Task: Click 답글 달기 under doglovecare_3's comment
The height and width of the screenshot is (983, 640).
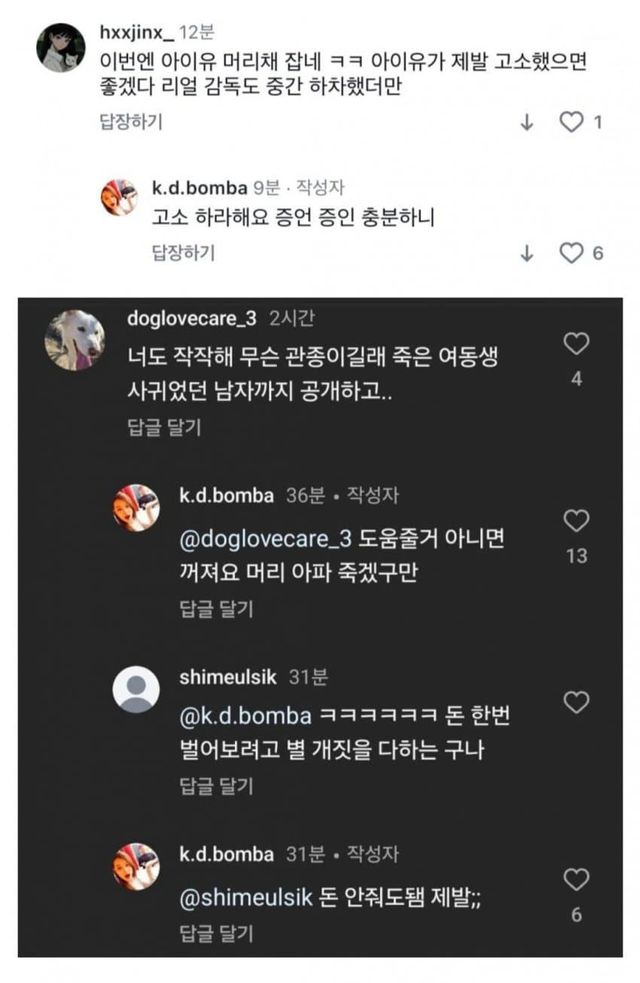Action: pos(165,427)
